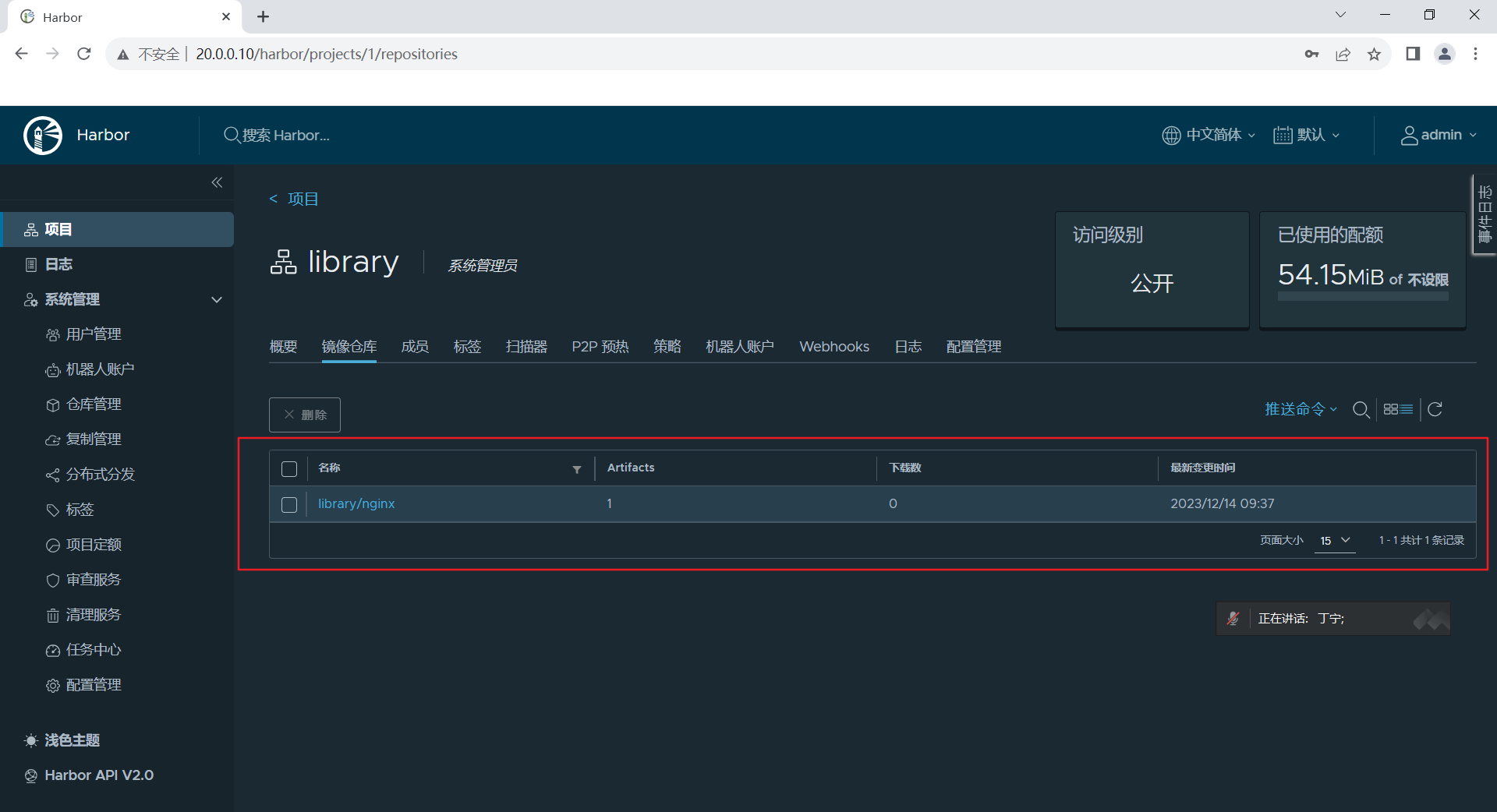Collapse the 系统管理 section chevron
1497x812 pixels.
217,300
